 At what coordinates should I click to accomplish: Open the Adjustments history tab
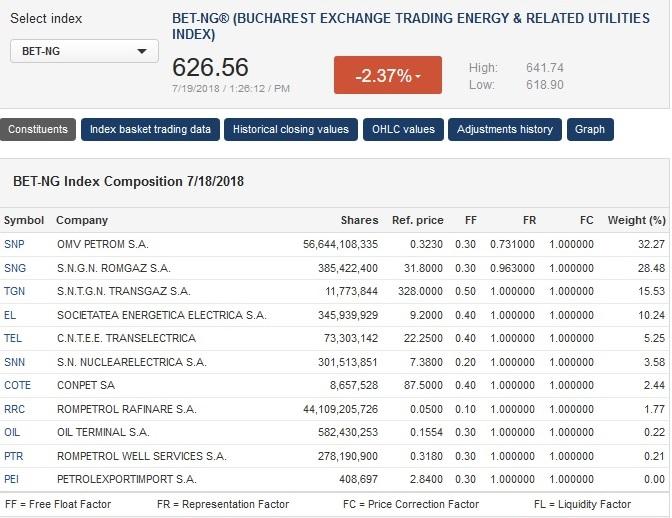coord(505,129)
